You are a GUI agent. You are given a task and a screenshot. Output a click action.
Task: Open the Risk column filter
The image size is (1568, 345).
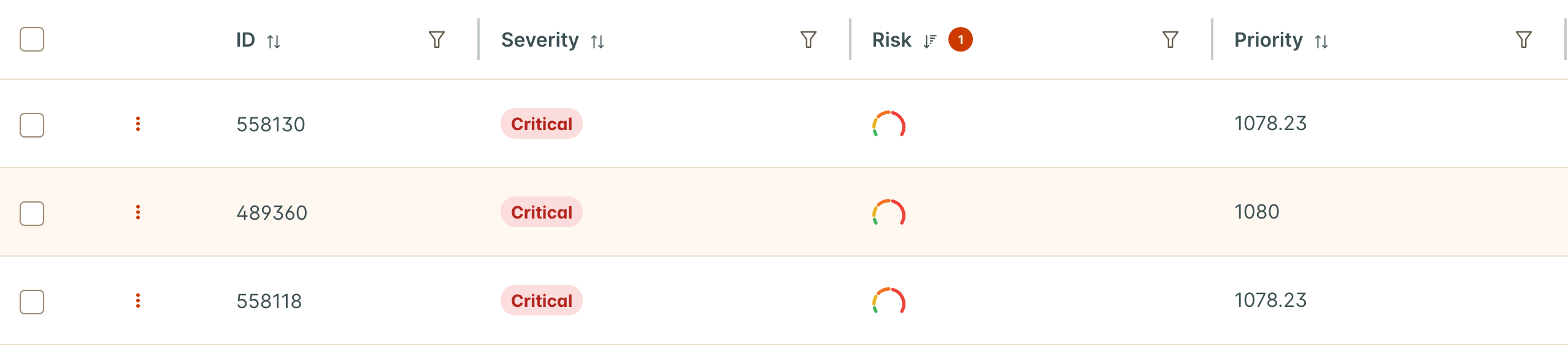click(1170, 40)
